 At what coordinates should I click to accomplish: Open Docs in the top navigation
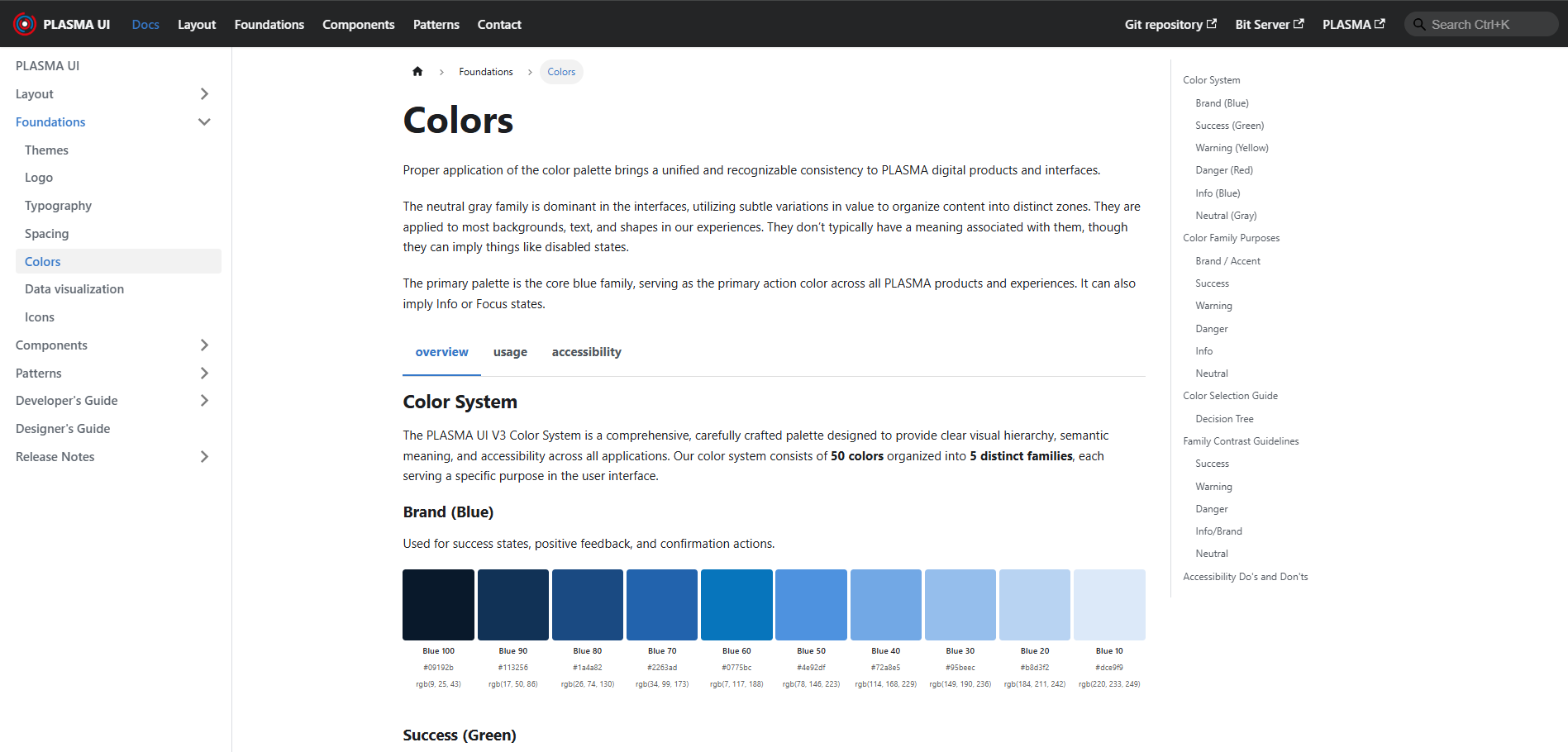pyautogui.click(x=145, y=25)
